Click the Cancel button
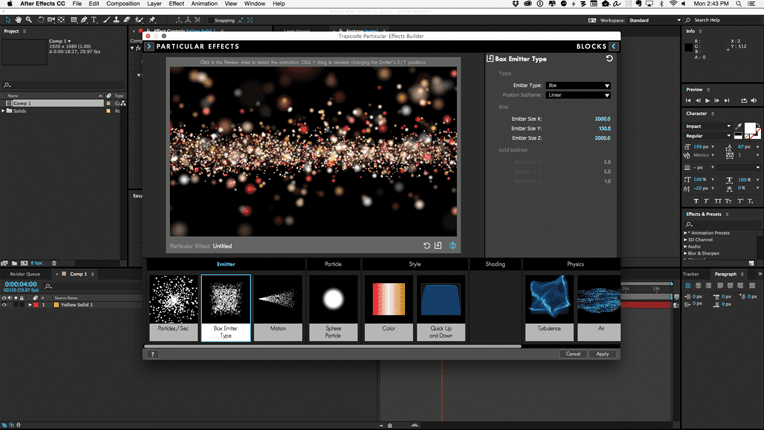This screenshot has height=430, width=764. click(573, 354)
